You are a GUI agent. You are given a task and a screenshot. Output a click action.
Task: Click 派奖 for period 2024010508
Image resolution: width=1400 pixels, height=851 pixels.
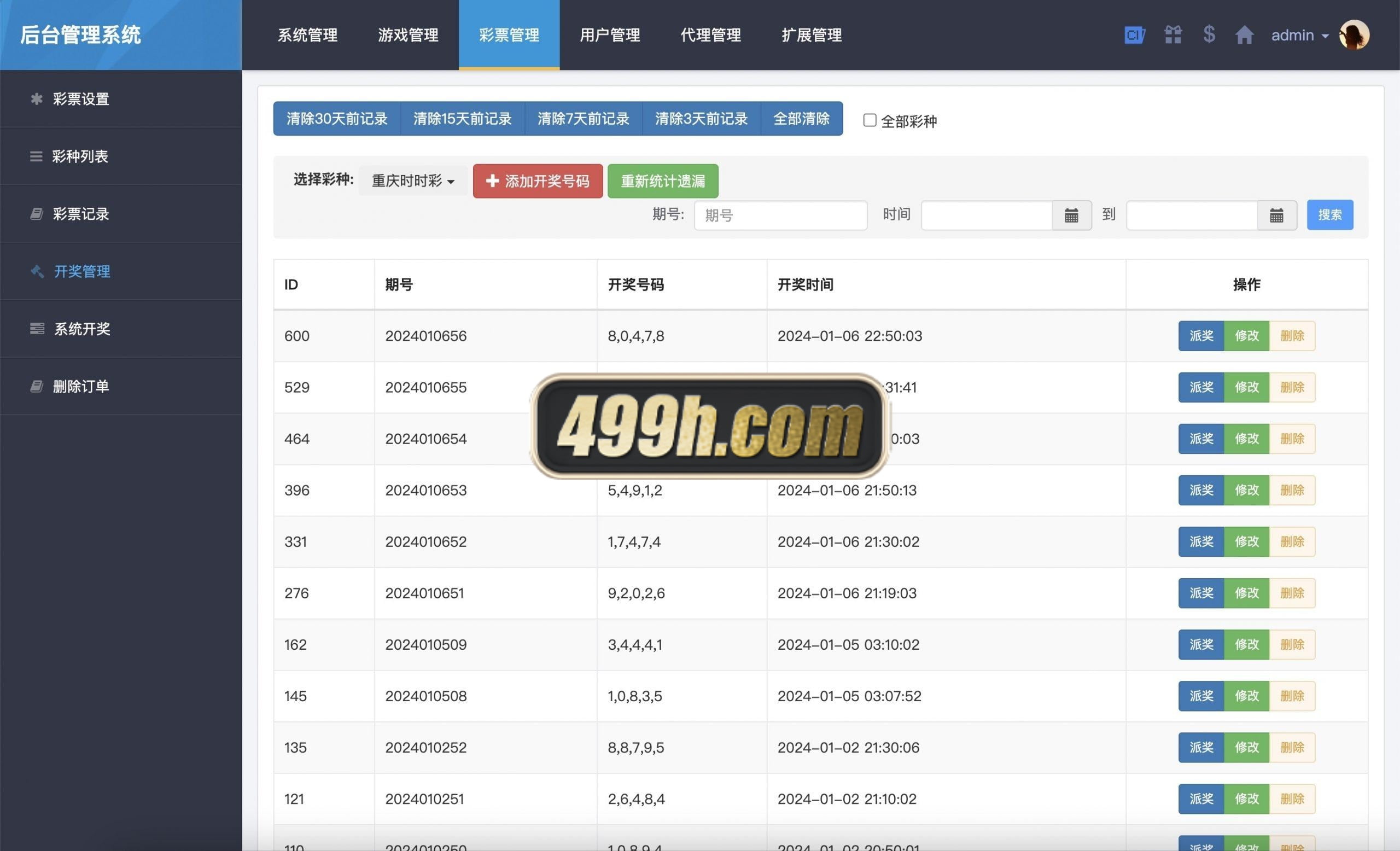point(1201,696)
